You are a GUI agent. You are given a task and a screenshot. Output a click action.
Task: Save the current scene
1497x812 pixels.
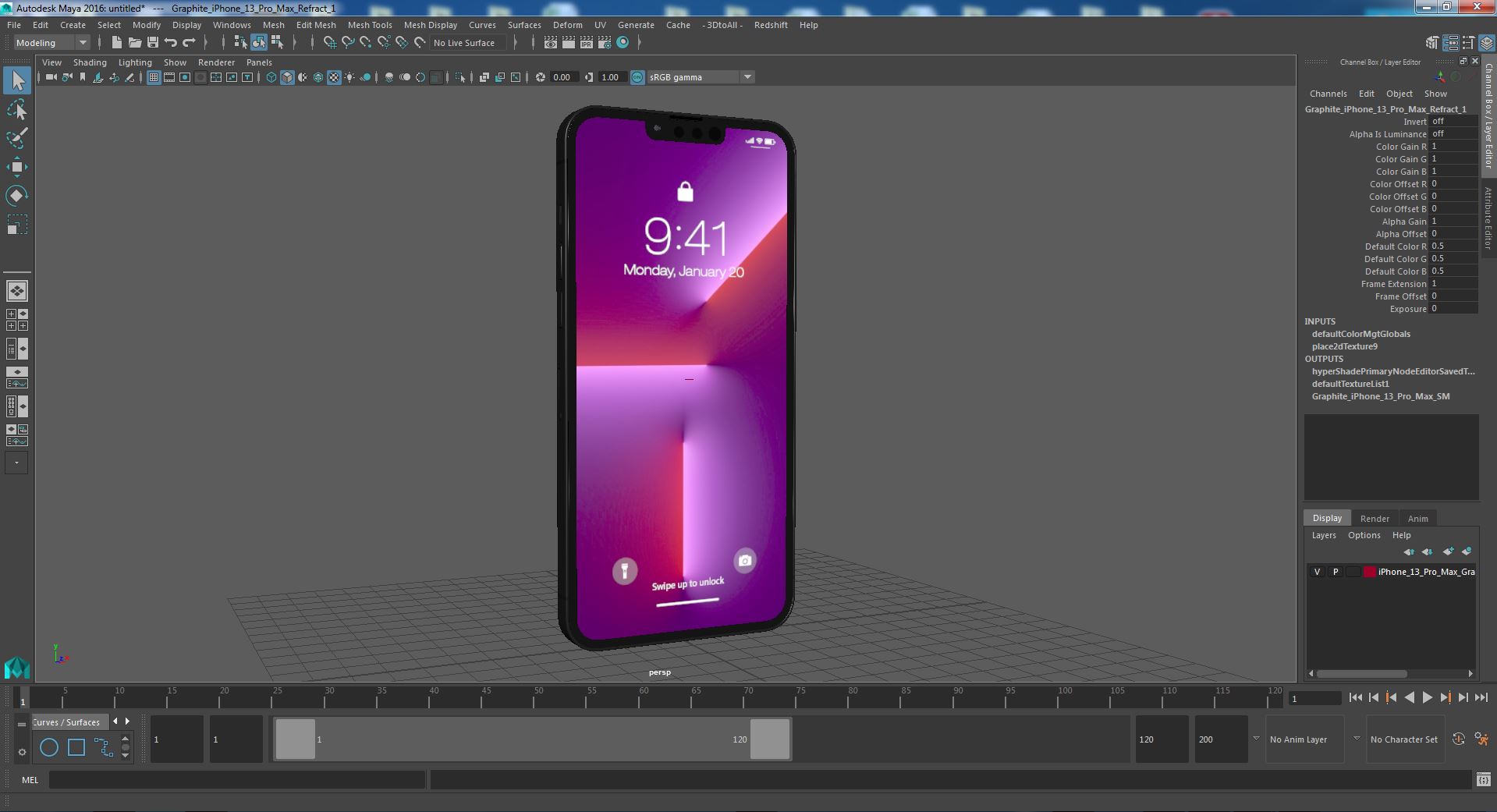pyautogui.click(x=153, y=43)
